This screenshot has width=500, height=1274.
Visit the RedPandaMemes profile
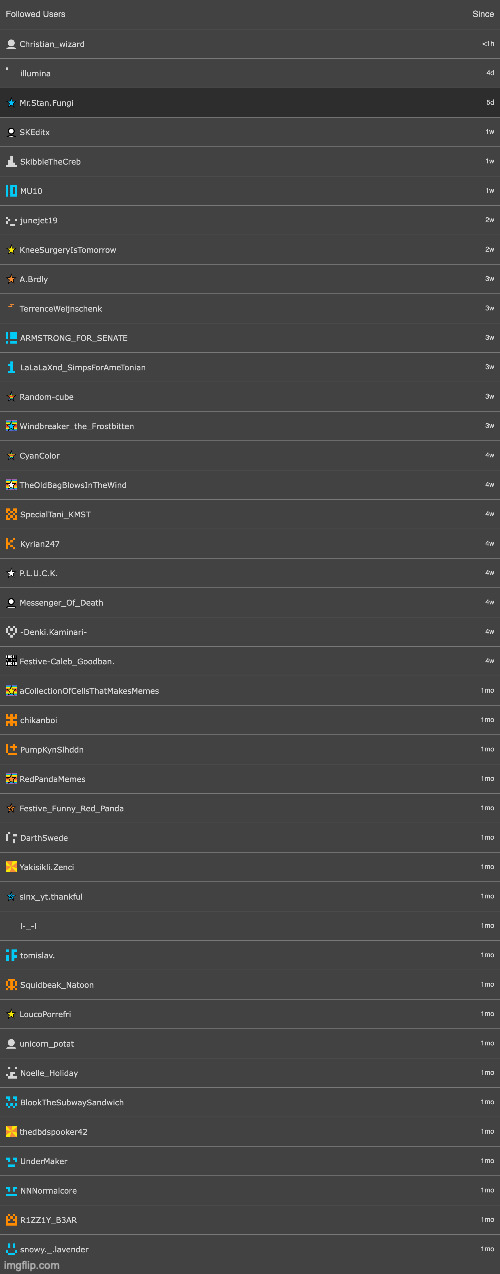pos(53,779)
